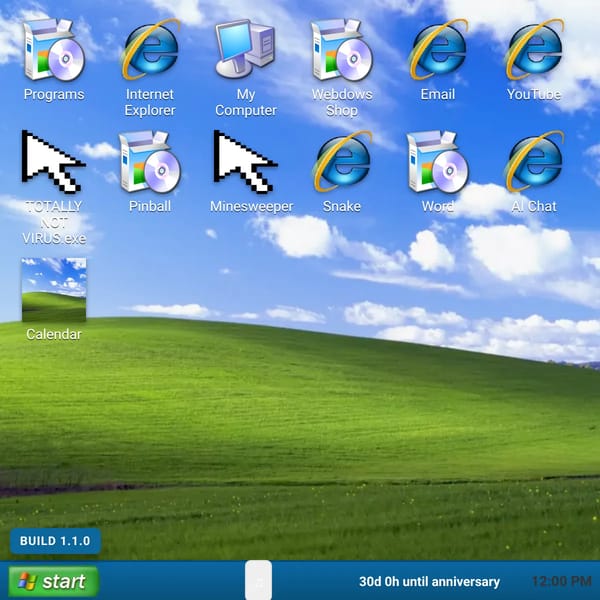
Task: Click the anniversary countdown text in the taskbar
Action: click(x=429, y=582)
